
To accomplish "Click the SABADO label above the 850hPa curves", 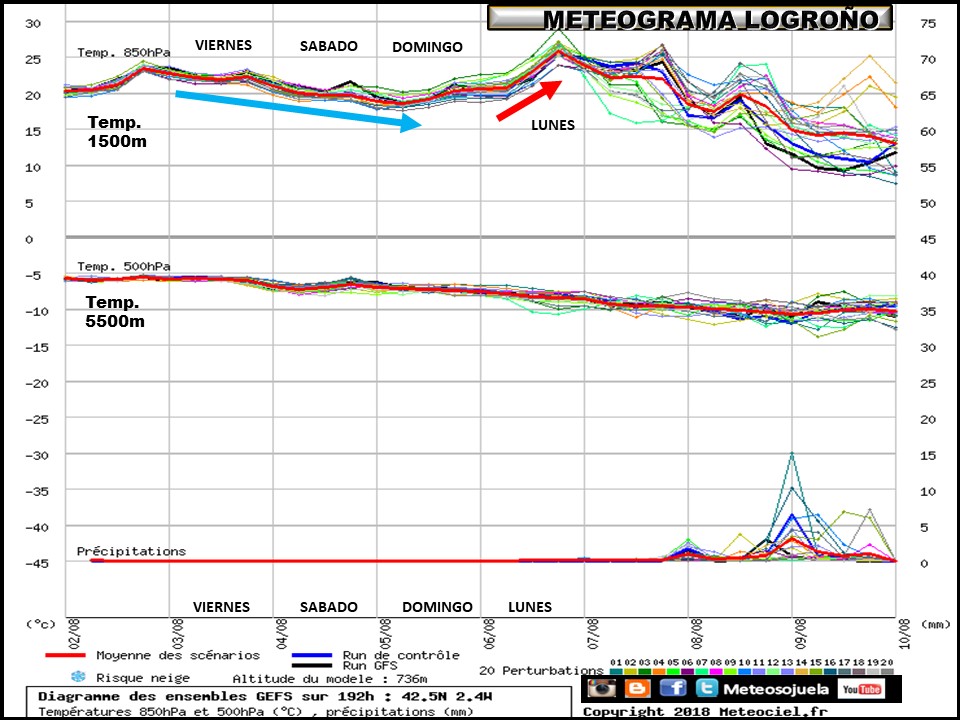I will click(329, 46).
